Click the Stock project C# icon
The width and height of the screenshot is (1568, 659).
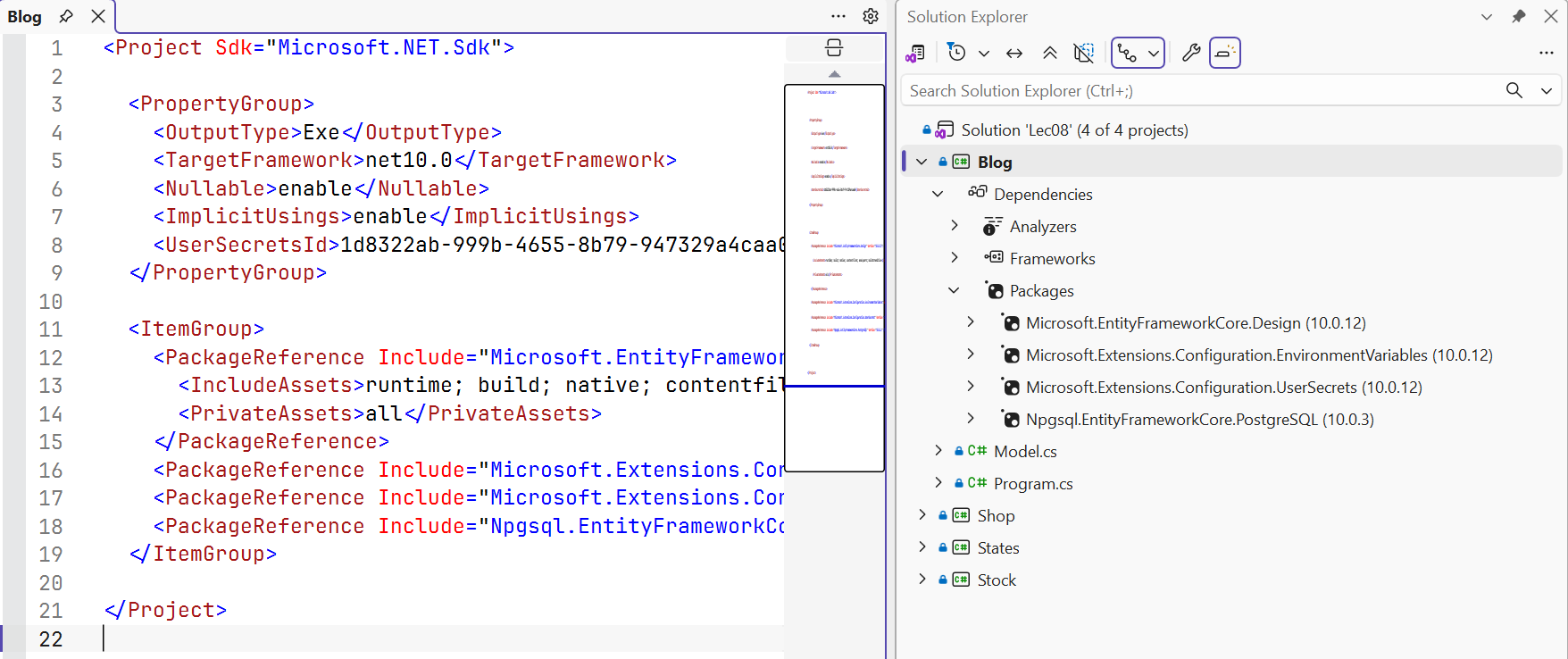961,580
